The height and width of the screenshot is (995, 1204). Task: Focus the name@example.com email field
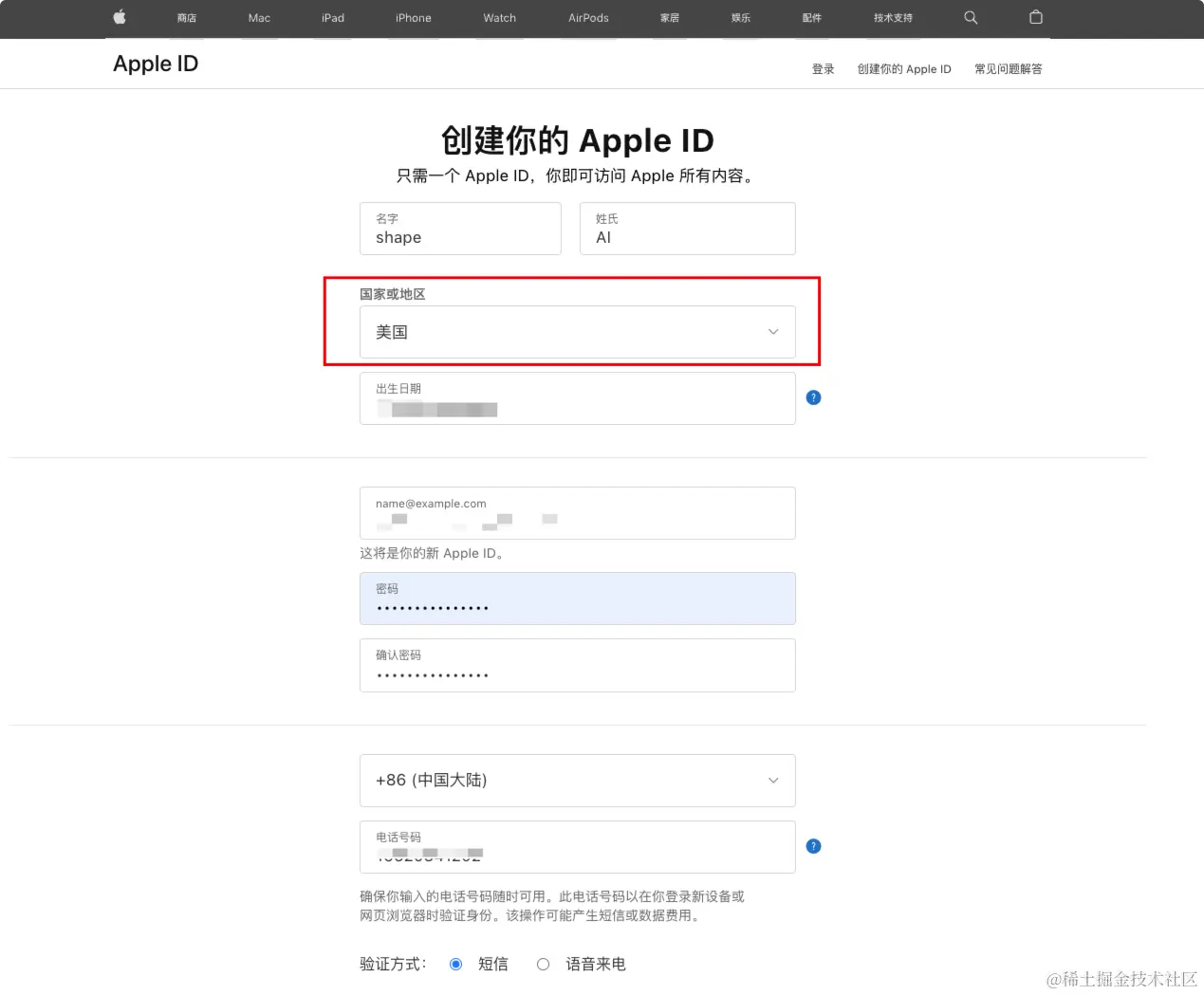577,513
